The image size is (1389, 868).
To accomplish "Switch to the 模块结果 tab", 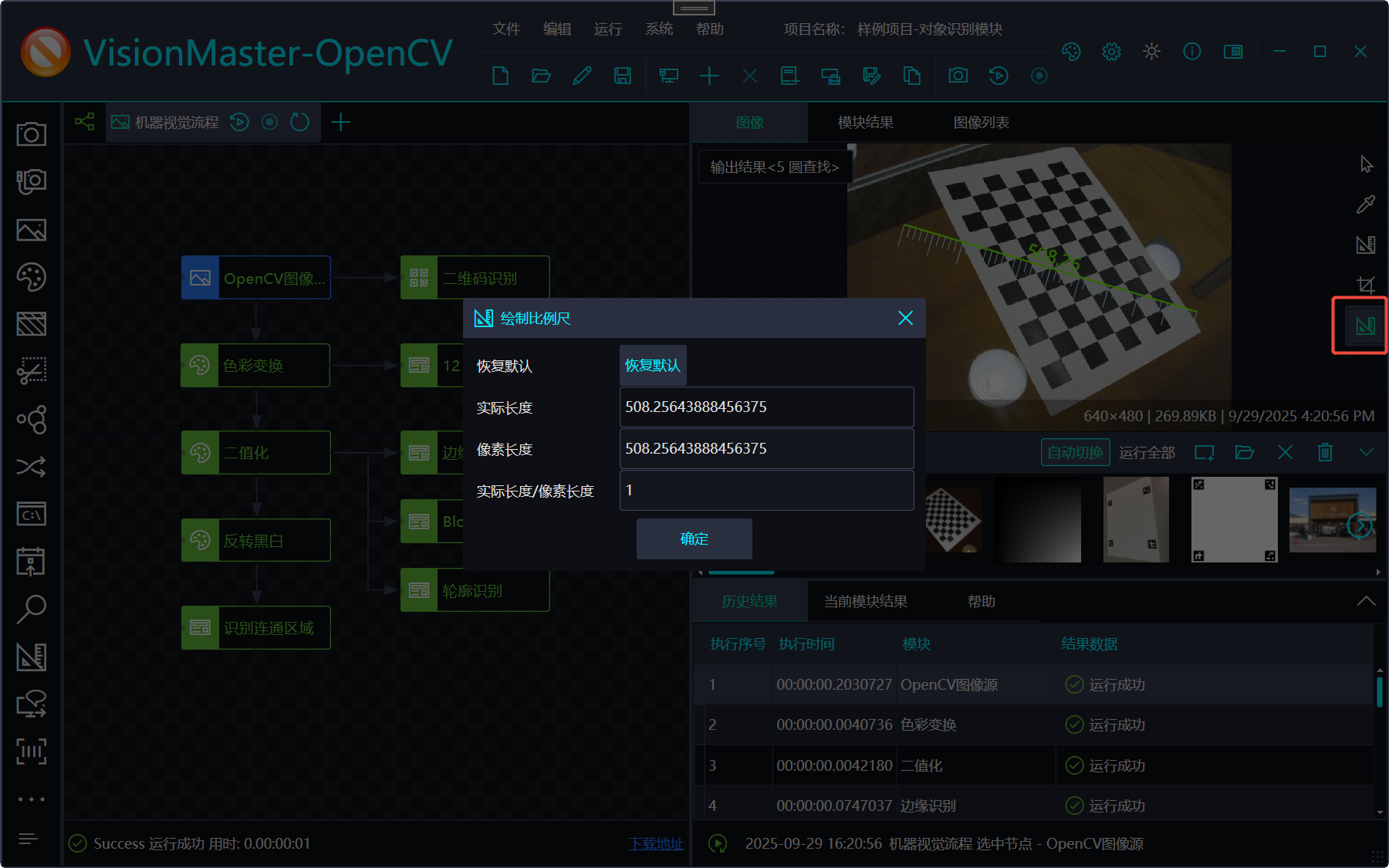I will coord(866,122).
